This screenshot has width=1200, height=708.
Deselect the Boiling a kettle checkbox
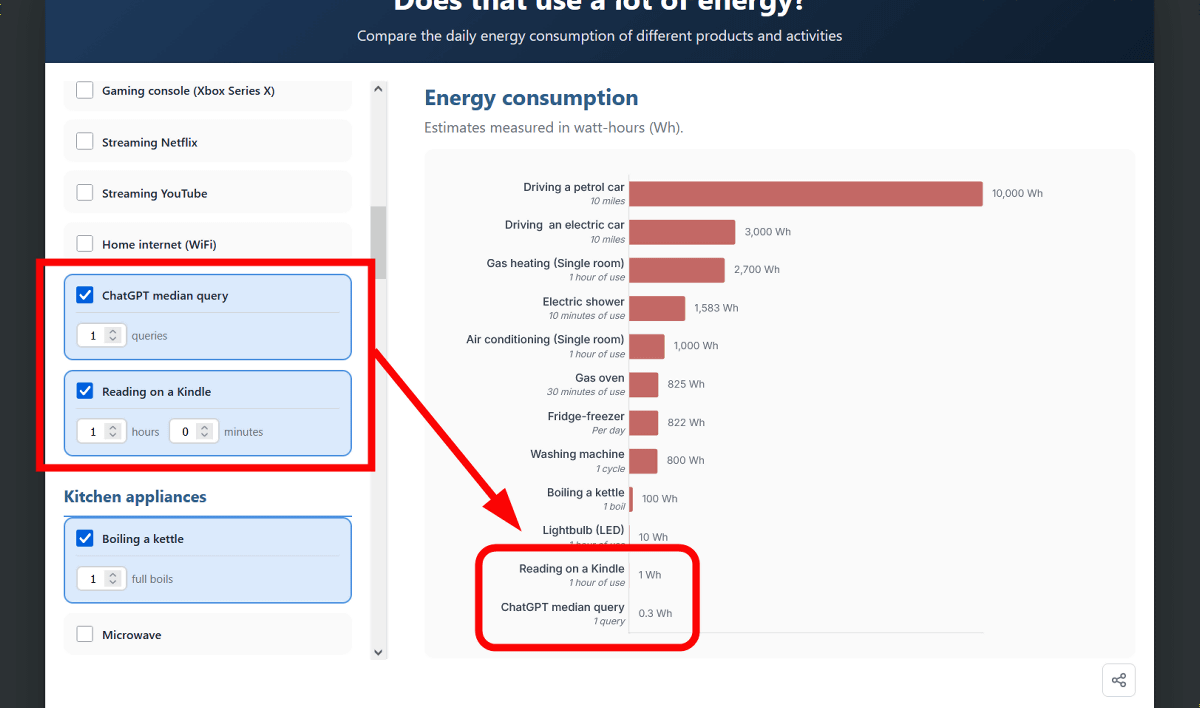click(x=85, y=539)
